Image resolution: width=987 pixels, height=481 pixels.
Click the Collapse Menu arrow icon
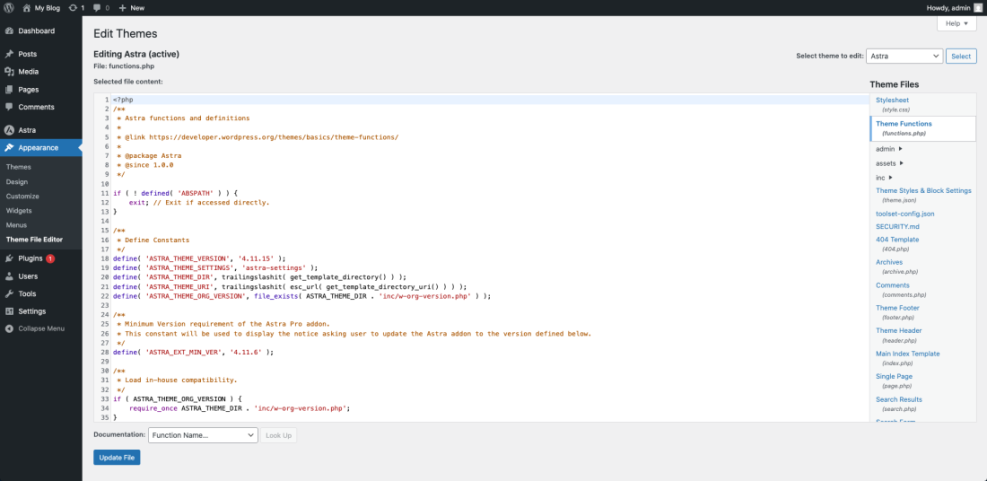tap(9, 329)
